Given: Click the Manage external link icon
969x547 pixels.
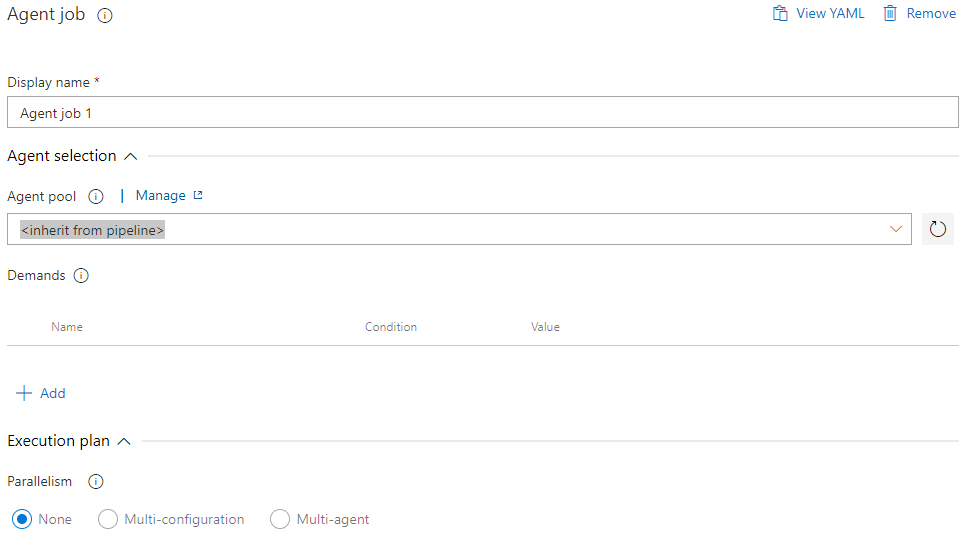Looking at the screenshot, I should 198,196.
